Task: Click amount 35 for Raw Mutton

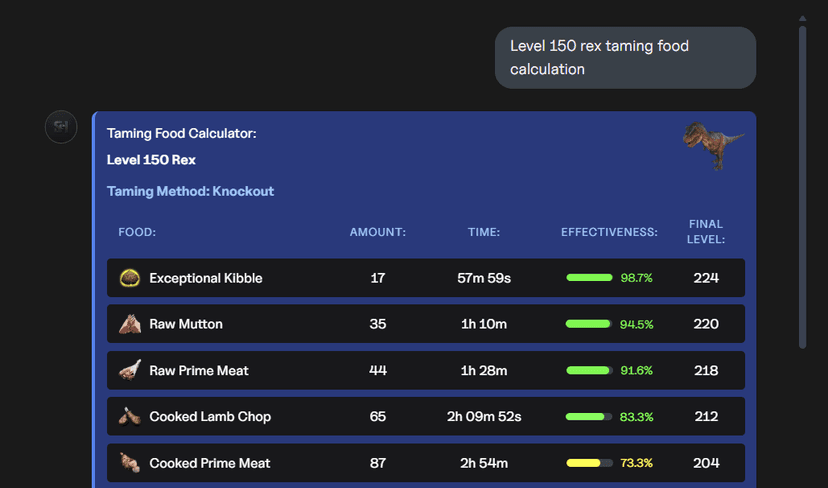Action: click(378, 324)
